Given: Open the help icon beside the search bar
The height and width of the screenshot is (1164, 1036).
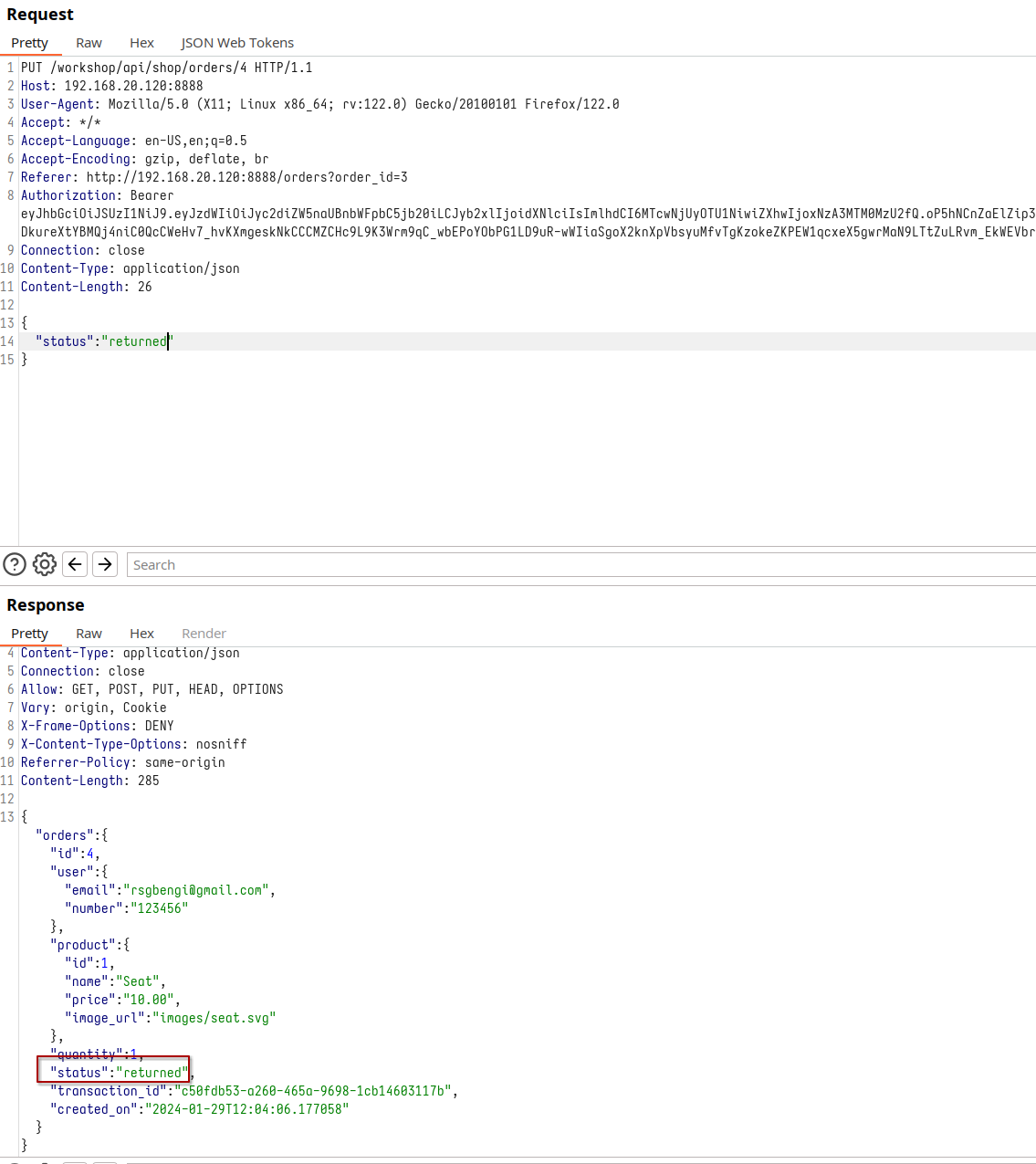Looking at the screenshot, I should (15, 564).
